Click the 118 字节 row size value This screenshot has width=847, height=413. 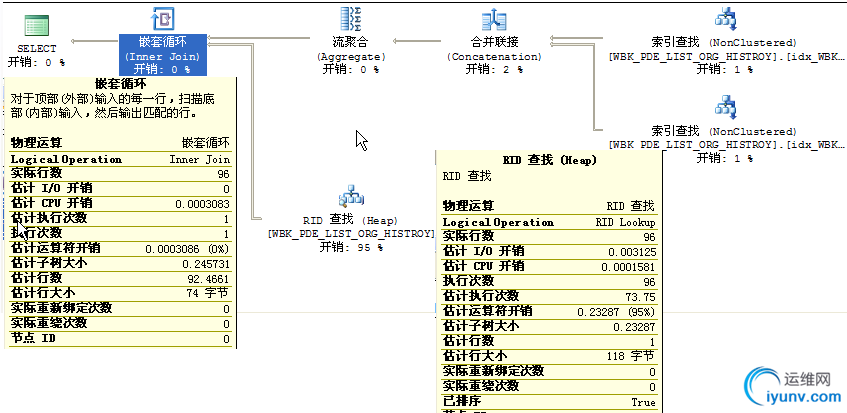631,356
